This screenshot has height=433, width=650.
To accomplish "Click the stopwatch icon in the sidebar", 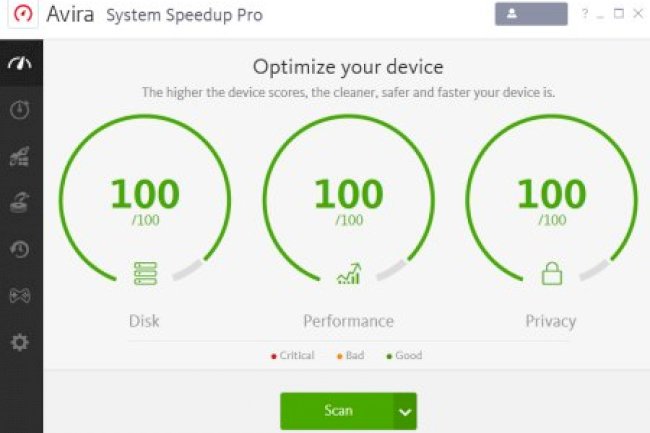I will point(20,110).
